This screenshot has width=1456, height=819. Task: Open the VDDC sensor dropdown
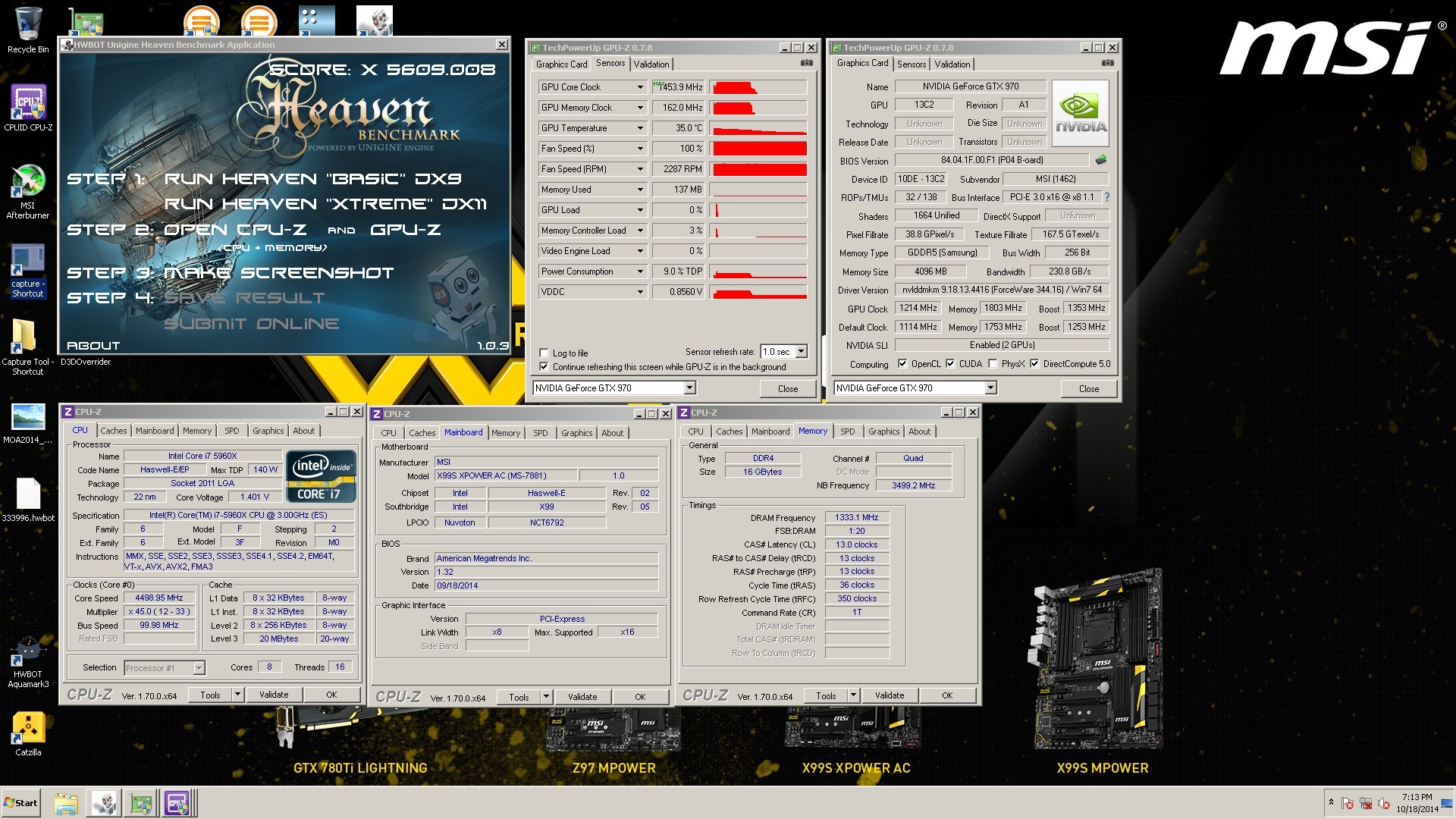(640, 292)
